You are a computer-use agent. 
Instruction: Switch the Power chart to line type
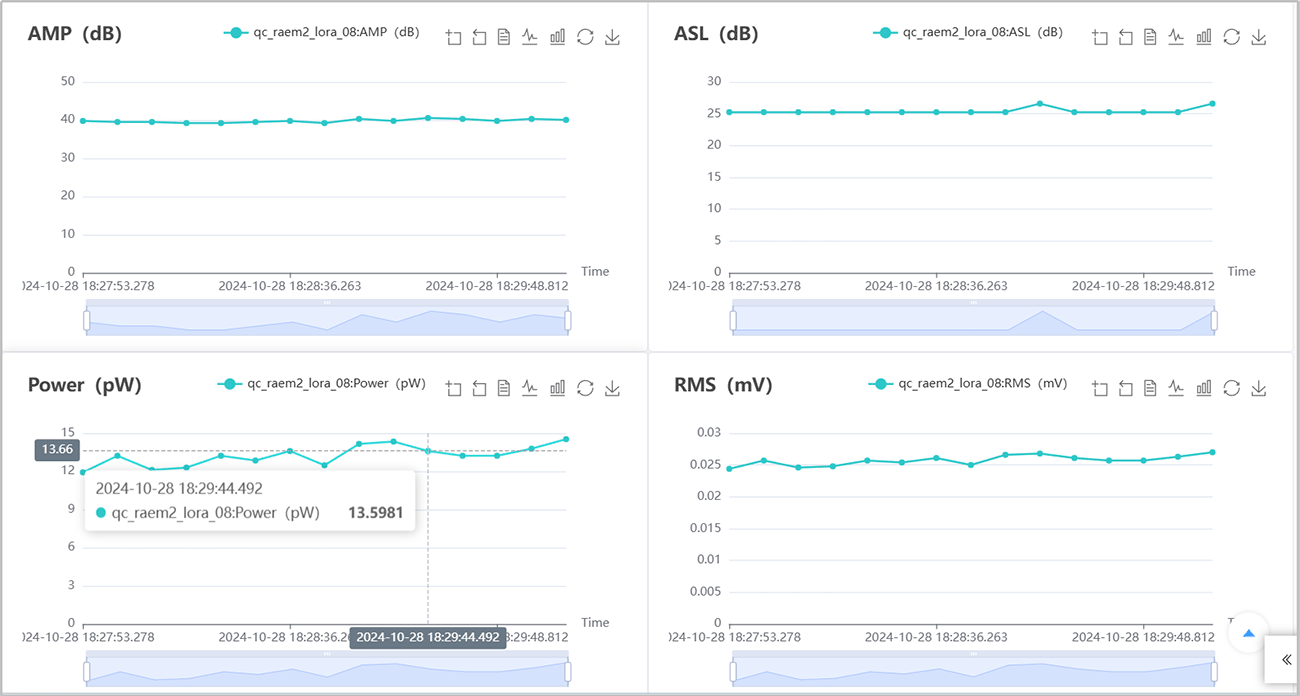(x=530, y=388)
